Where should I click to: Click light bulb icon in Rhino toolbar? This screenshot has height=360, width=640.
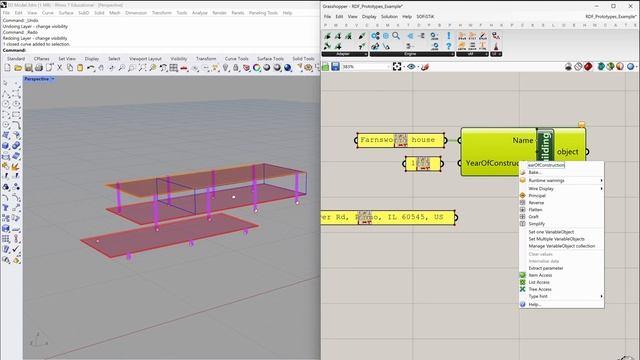tap(226, 68)
